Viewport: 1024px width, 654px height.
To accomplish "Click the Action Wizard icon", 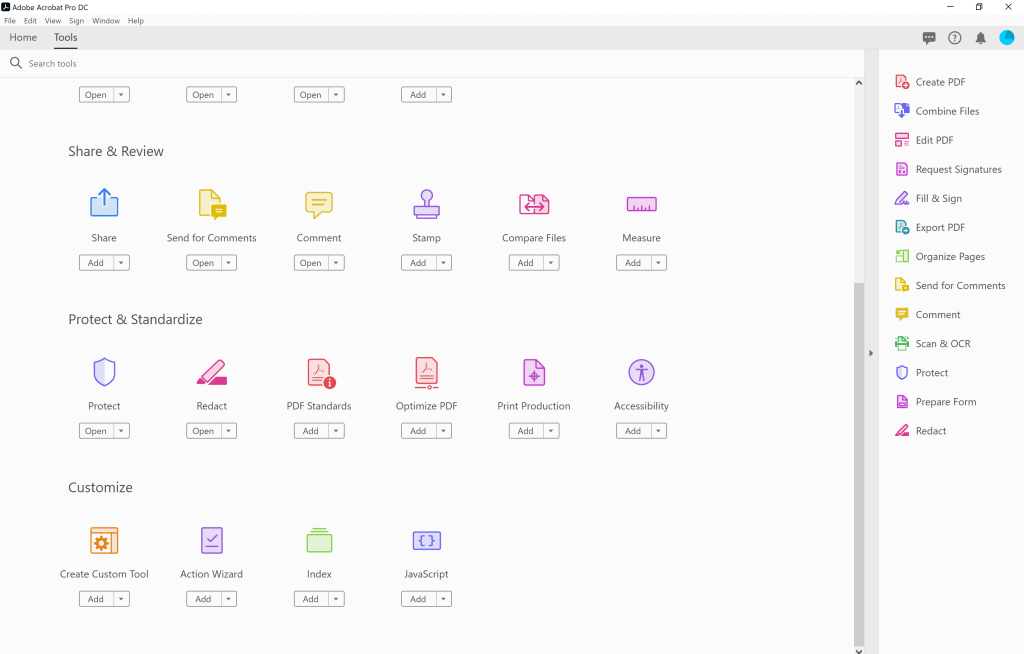I will [211, 540].
